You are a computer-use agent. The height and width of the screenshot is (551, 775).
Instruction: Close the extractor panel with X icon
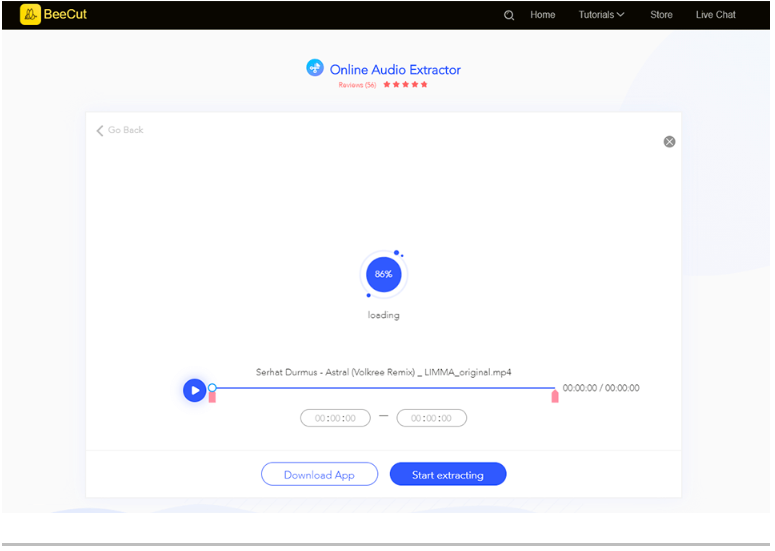coord(669,142)
